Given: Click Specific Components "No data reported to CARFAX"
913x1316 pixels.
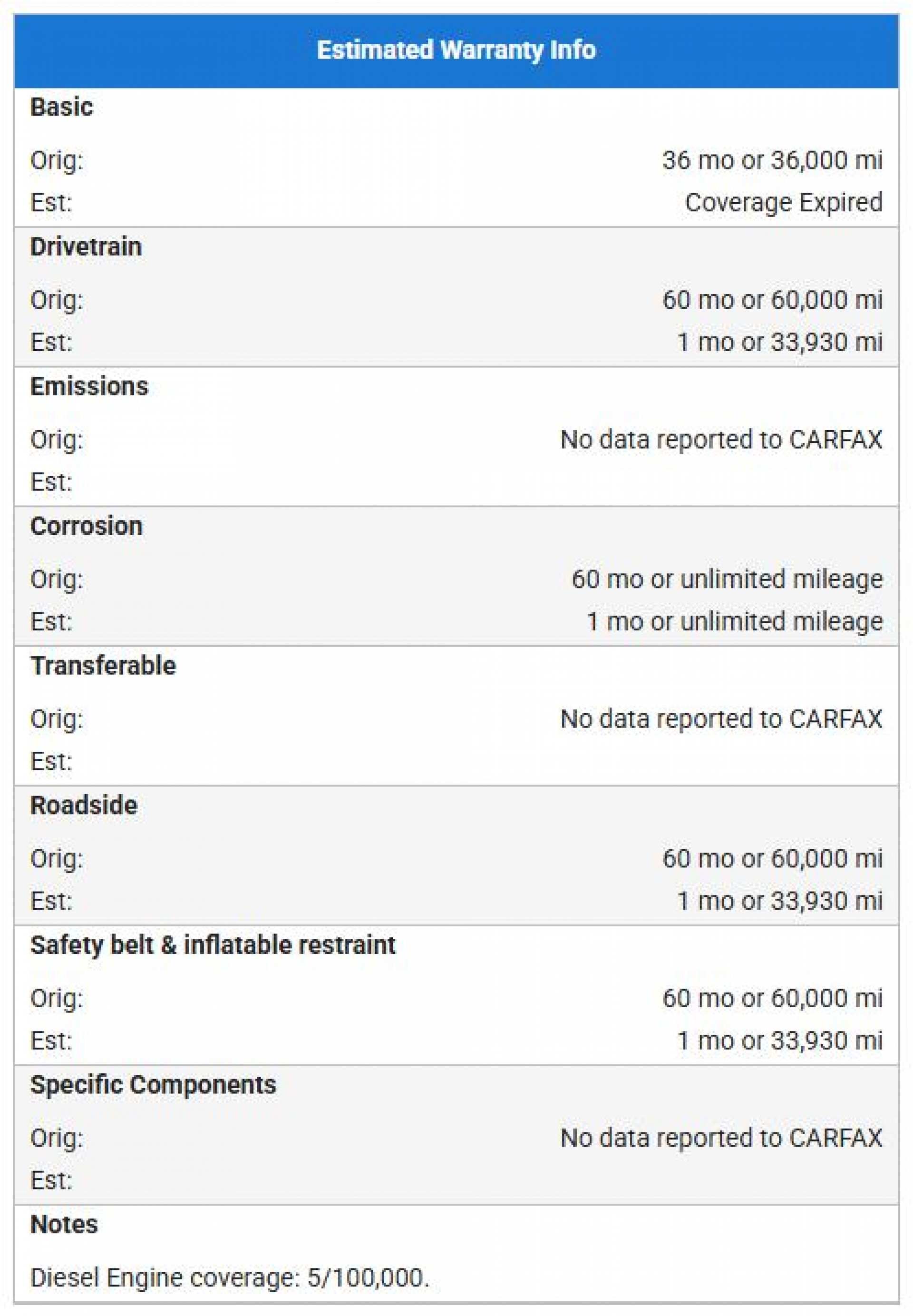Looking at the screenshot, I should tap(721, 1138).
